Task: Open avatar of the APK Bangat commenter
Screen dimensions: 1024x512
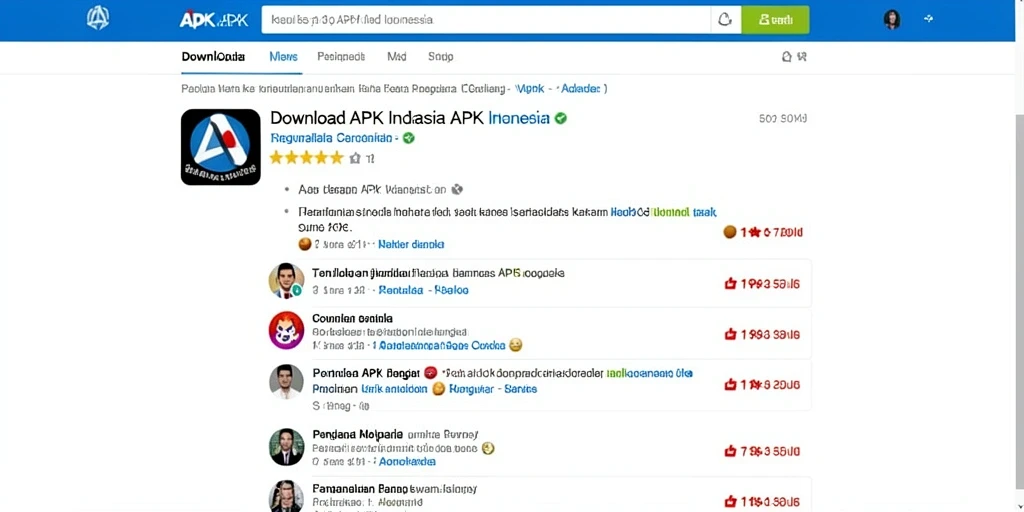Action: pos(286,381)
